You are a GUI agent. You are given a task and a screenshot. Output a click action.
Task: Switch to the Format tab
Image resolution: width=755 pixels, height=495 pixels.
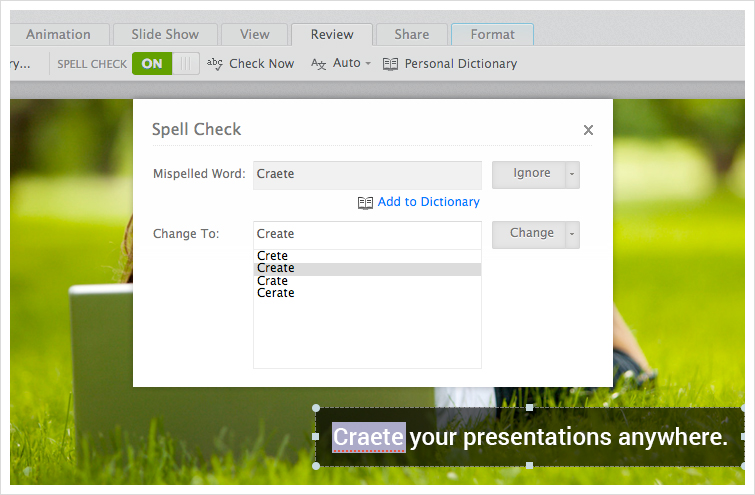[x=492, y=35]
